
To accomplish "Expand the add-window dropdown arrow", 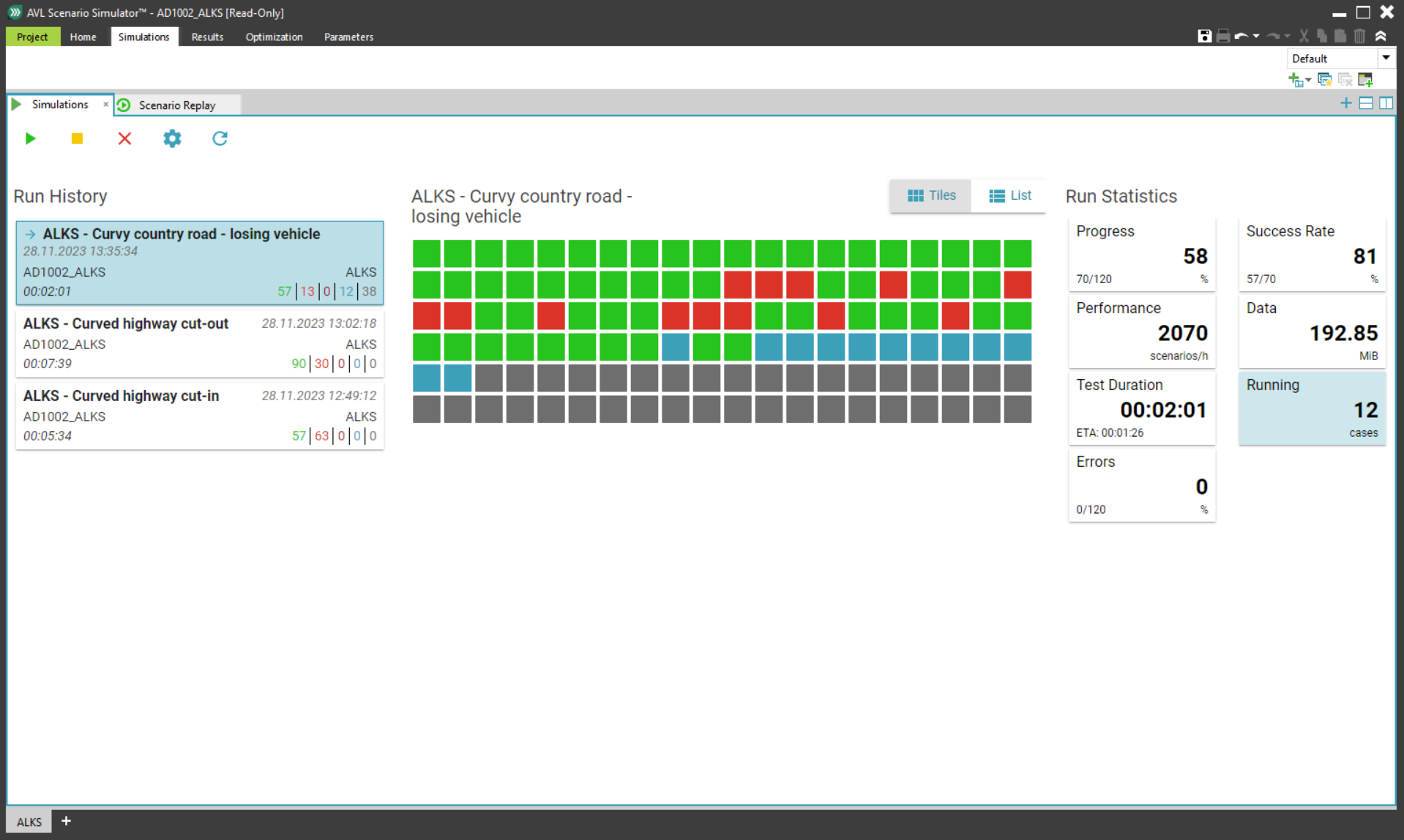I will [1308, 80].
